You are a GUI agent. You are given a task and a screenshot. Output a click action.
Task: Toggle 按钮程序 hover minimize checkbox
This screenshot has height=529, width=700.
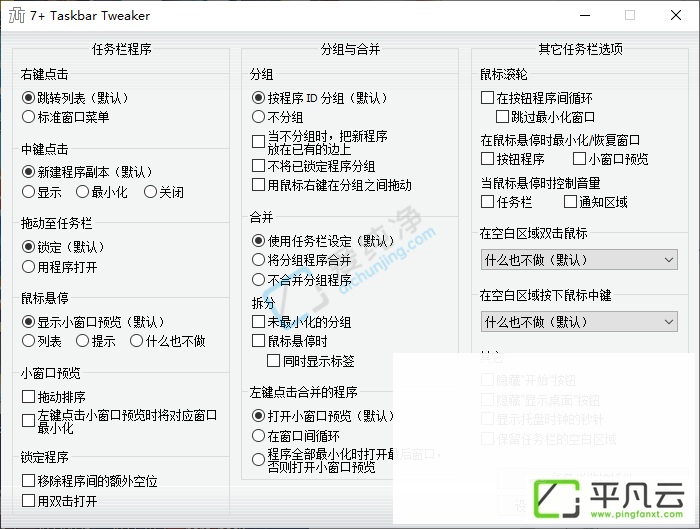tap(487, 158)
